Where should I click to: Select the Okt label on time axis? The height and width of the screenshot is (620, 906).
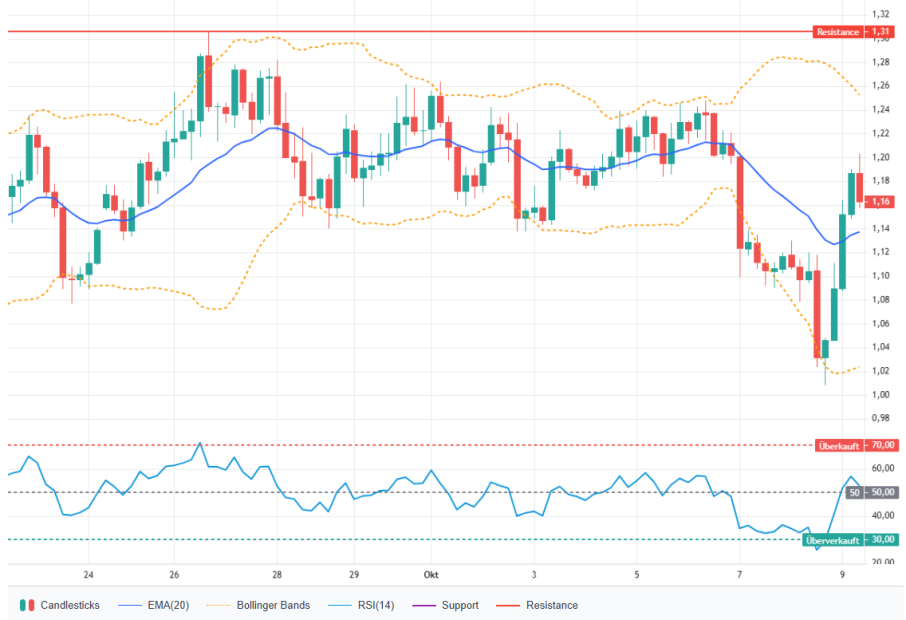pos(431,574)
